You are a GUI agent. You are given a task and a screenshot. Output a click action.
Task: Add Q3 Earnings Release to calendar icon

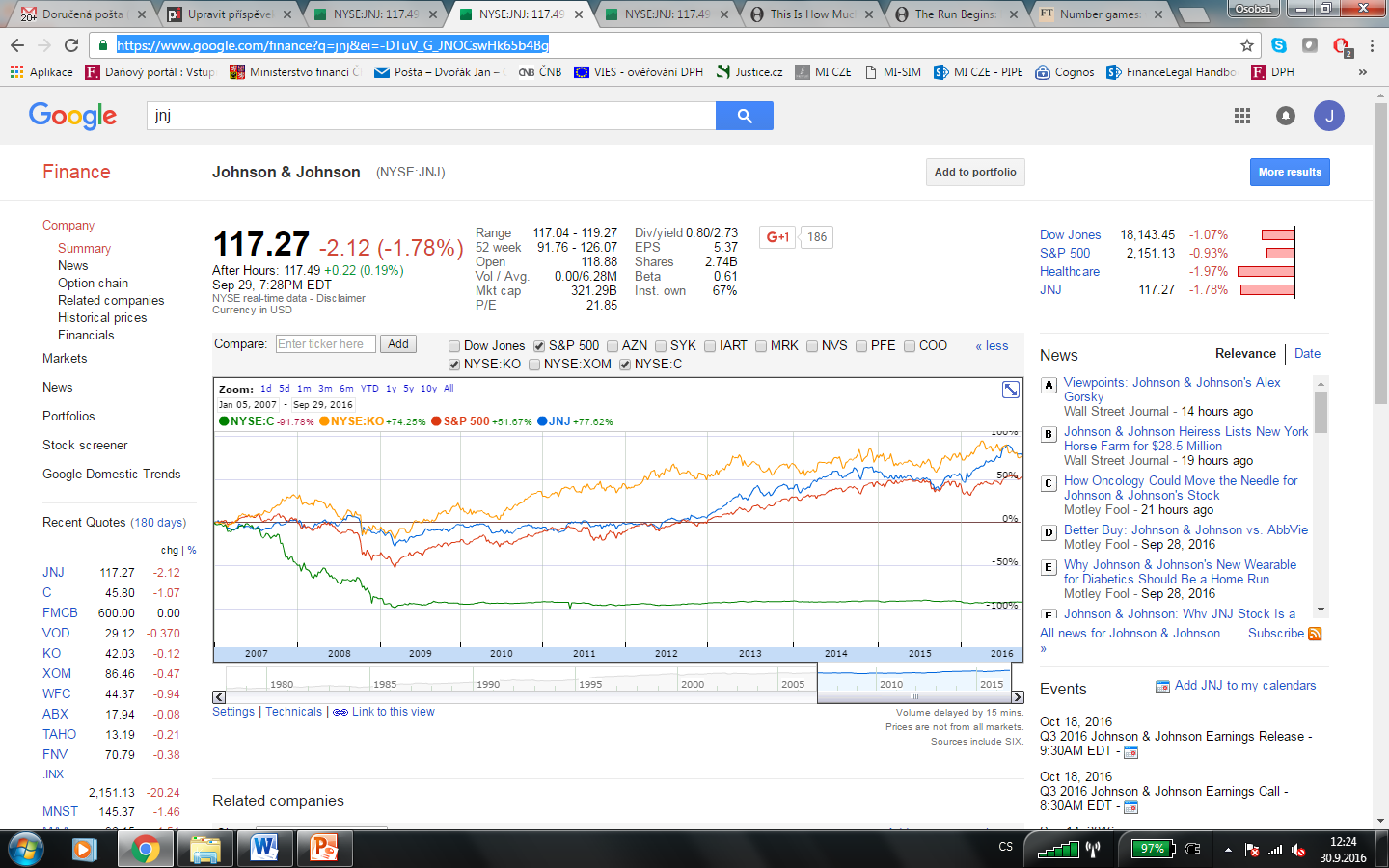point(1130,751)
